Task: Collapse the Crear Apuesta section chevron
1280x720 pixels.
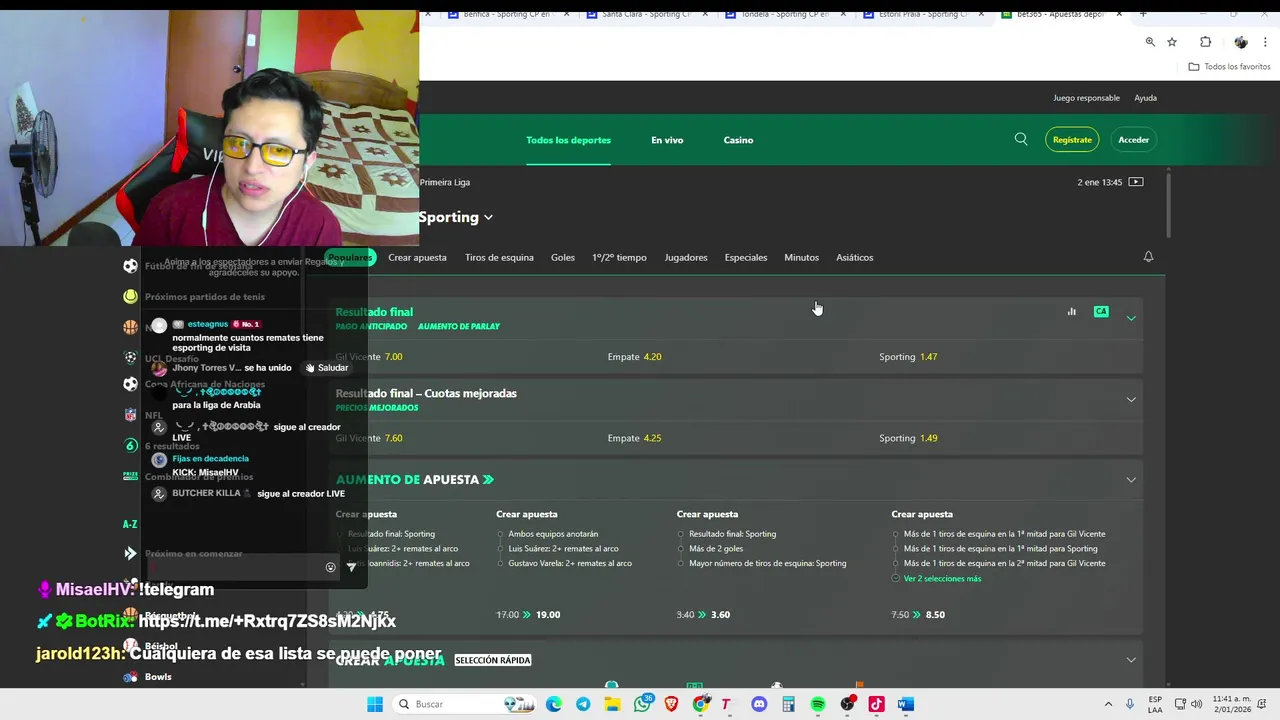Action: tap(1131, 660)
